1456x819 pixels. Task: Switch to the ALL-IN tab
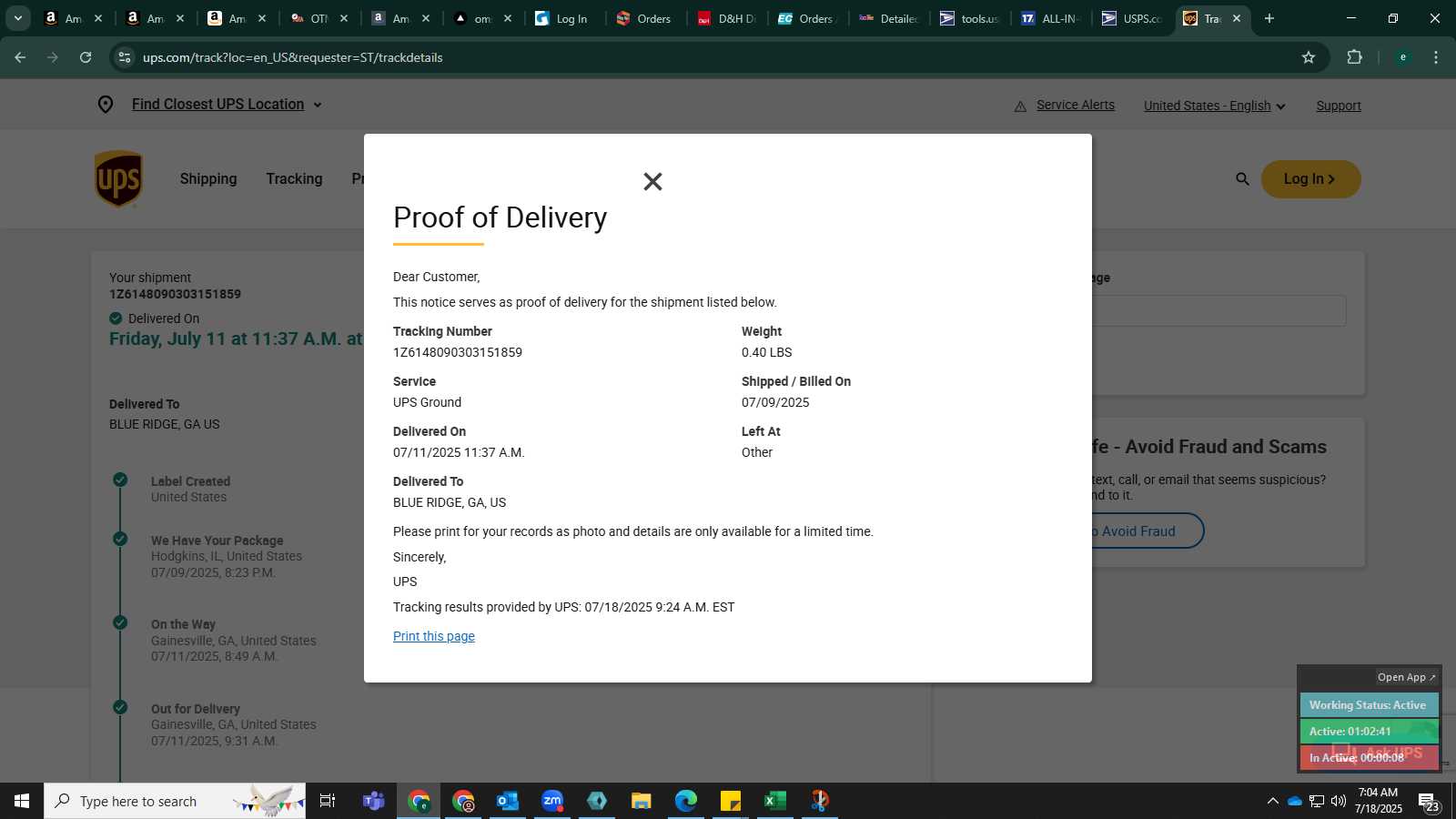pyautogui.click(x=1051, y=18)
